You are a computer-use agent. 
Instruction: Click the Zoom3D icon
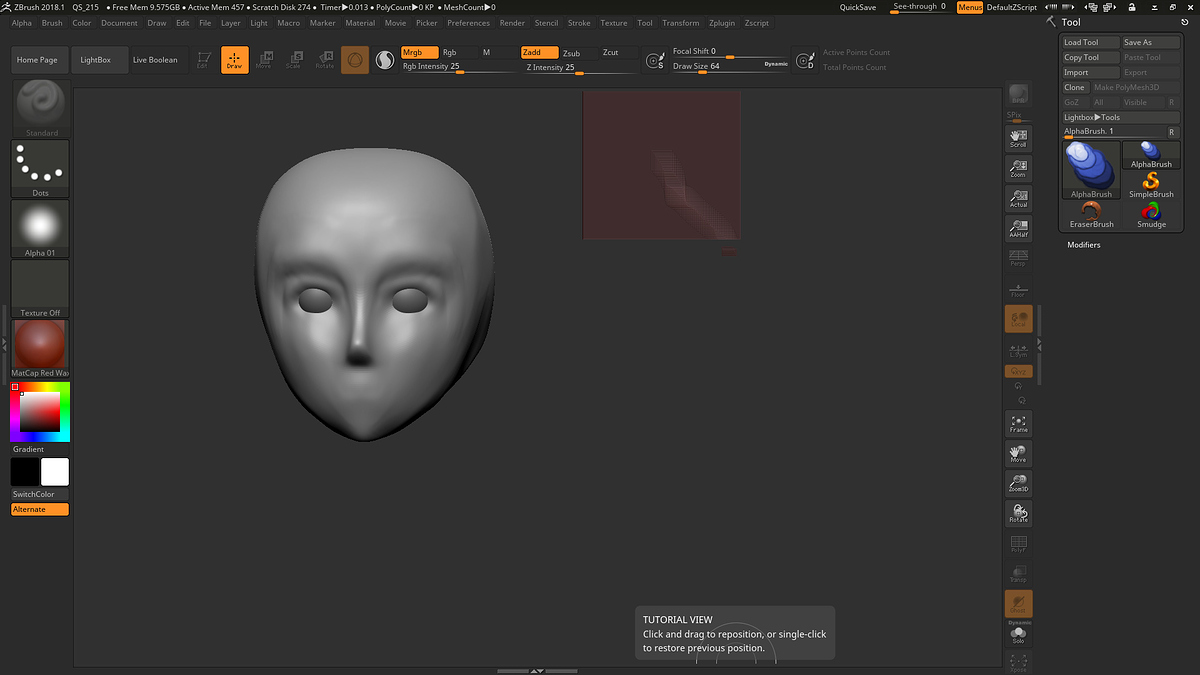(1018, 484)
